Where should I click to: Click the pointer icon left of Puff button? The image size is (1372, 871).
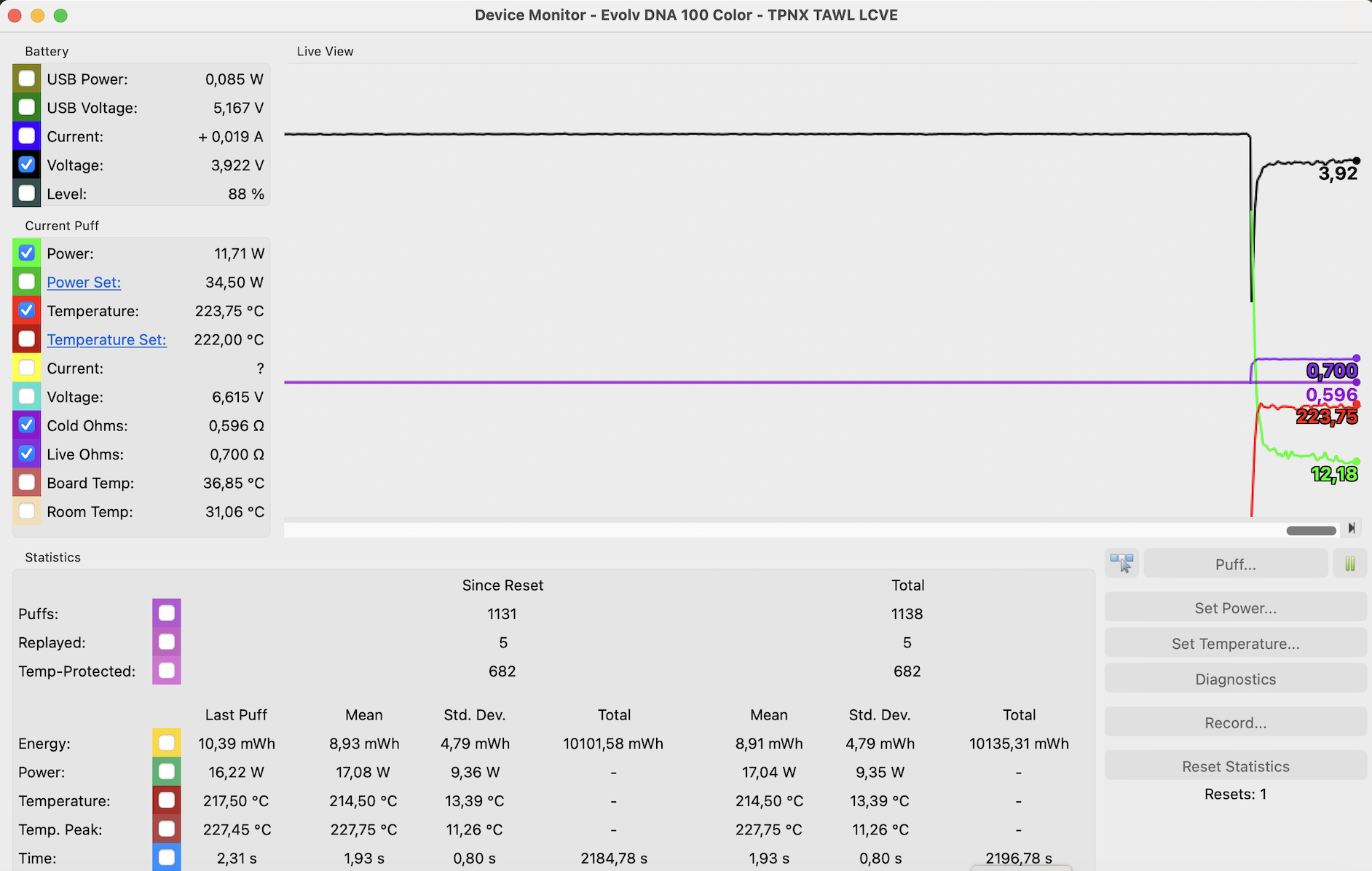click(1121, 564)
